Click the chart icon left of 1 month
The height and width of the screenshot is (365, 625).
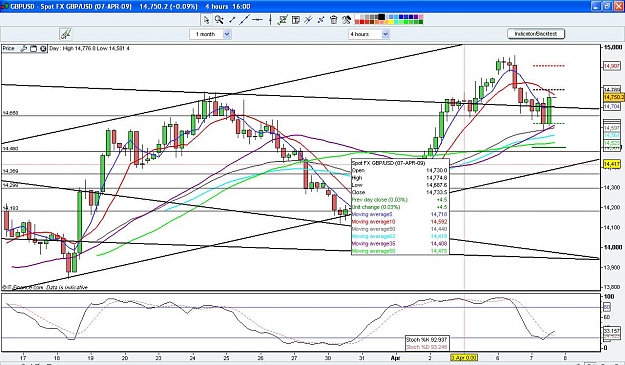[x=65, y=34]
